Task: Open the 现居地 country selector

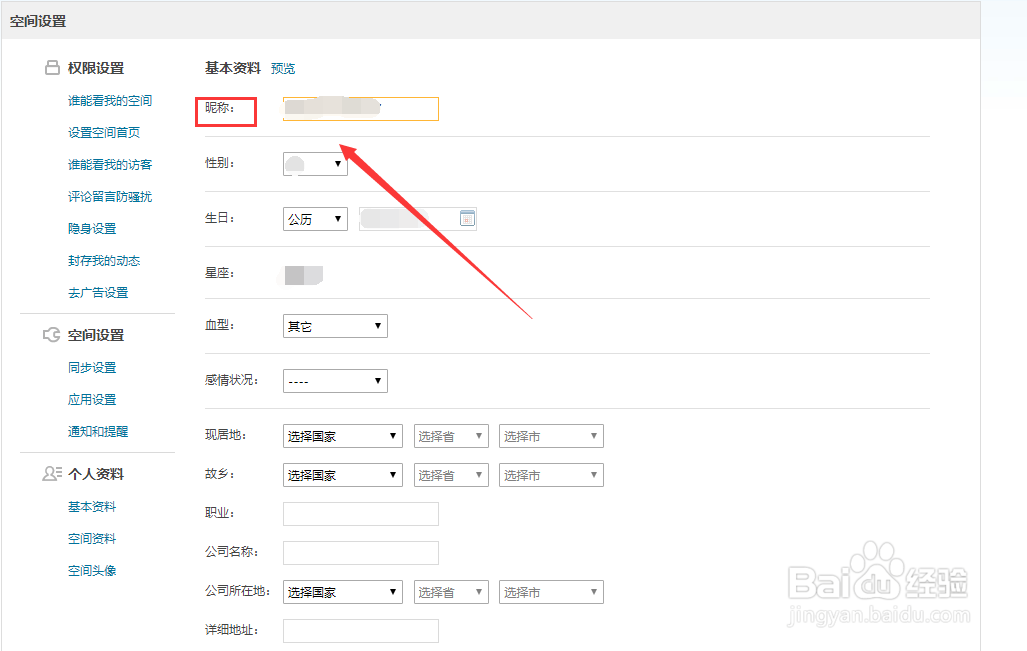Action: pyautogui.click(x=342, y=435)
